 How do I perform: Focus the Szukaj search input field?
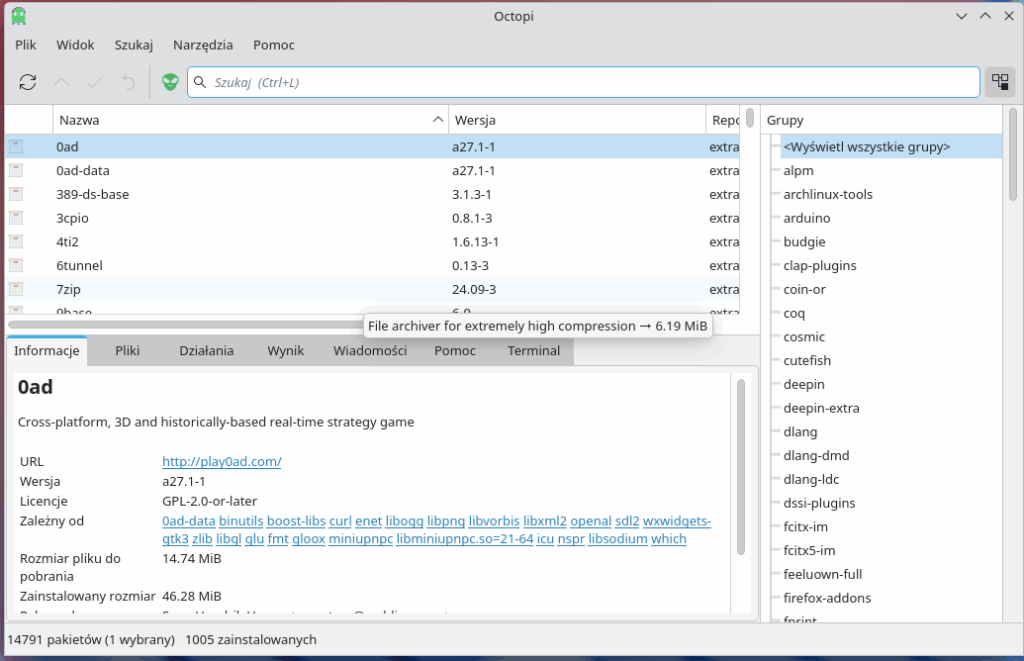coord(583,82)
